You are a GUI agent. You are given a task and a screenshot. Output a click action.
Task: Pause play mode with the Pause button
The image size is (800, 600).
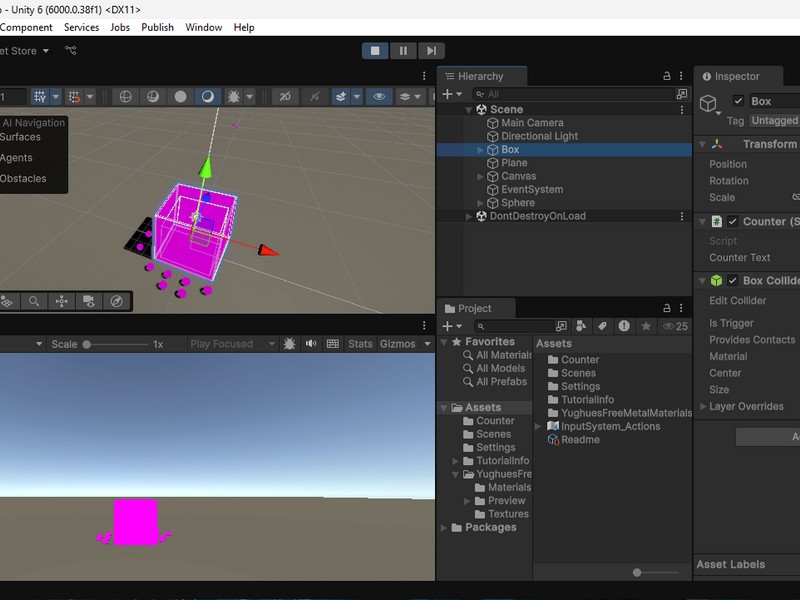(x=403, y=51)
